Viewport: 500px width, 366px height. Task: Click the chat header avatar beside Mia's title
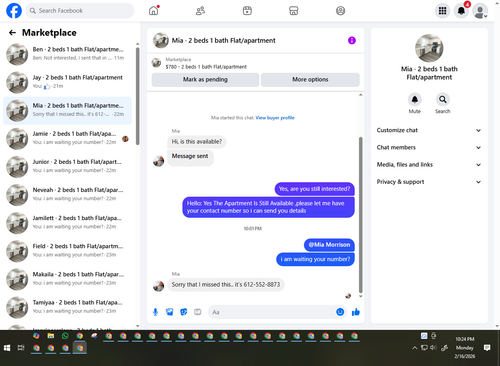pos(161,41)
